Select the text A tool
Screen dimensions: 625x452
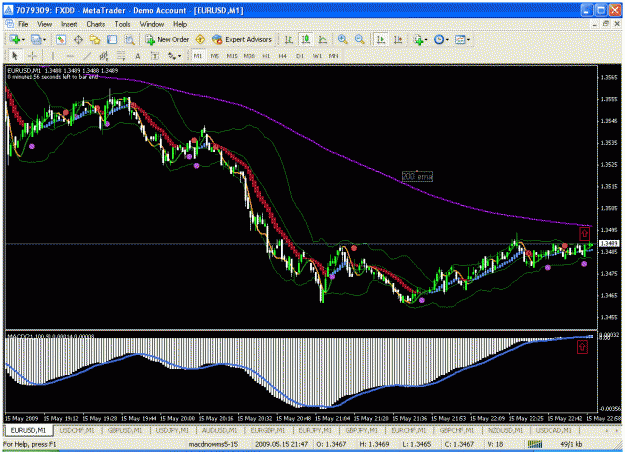[138, 56]
